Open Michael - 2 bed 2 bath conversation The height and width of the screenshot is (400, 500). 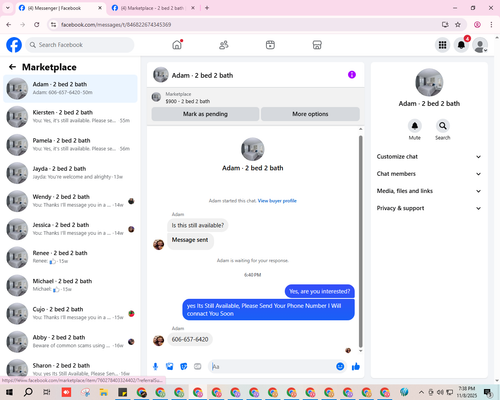[x=70, y=285]
